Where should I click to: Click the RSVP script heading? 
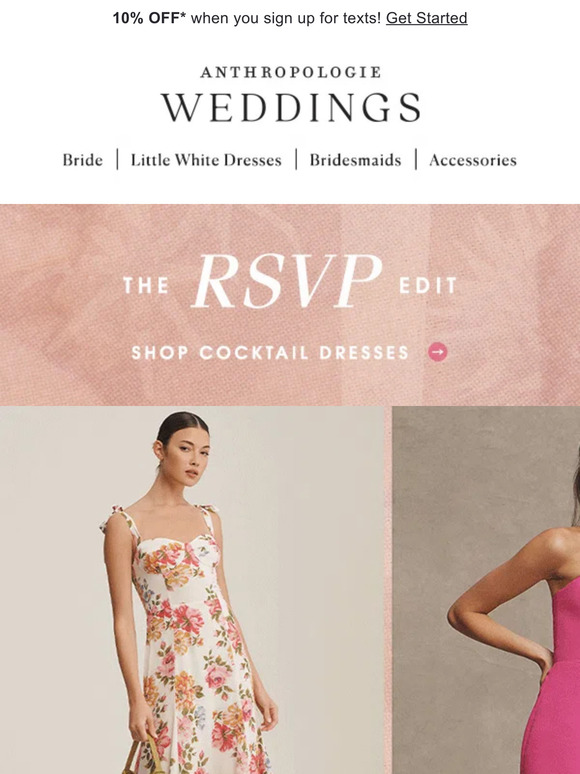[286, 281]
